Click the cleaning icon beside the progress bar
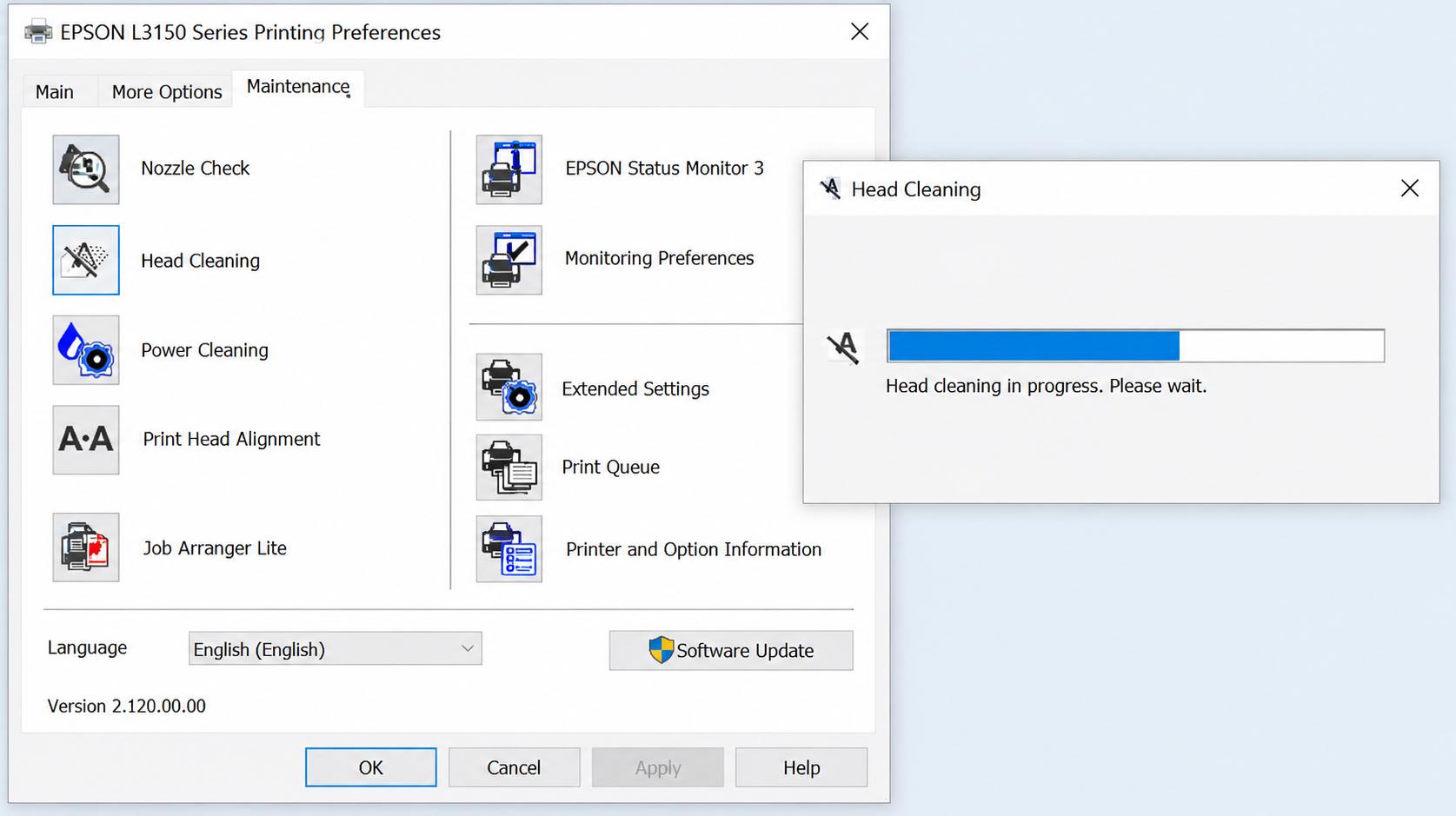 coord(843,348)
